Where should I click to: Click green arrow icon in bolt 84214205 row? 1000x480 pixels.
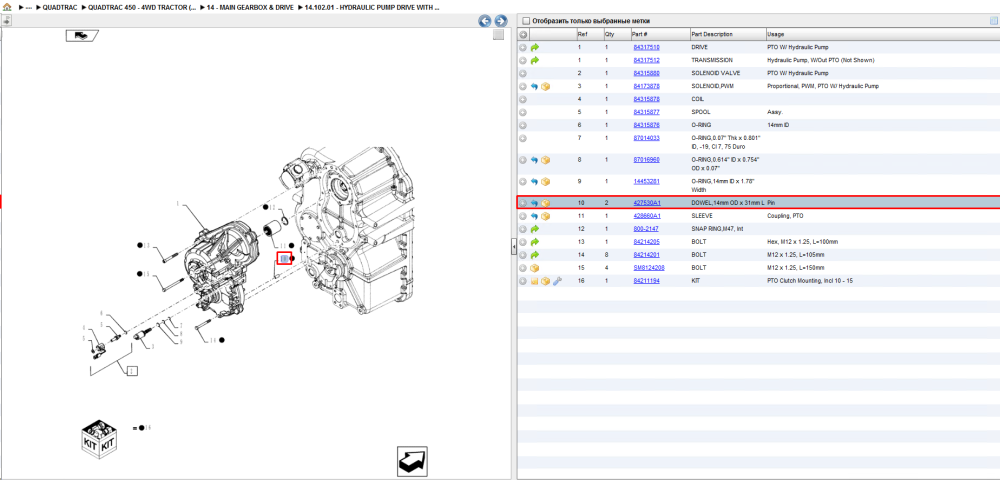pos(534,242)
